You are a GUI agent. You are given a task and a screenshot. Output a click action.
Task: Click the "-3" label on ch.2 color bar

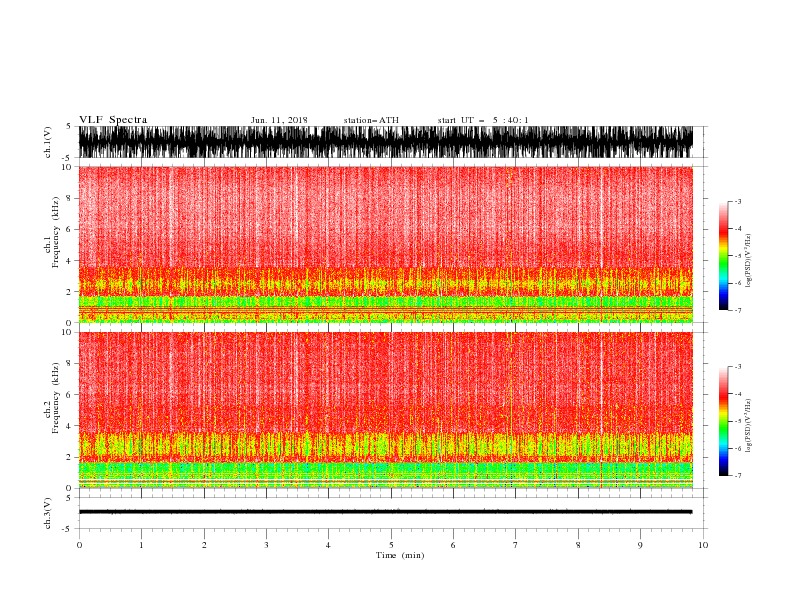(x=737, y=367)
